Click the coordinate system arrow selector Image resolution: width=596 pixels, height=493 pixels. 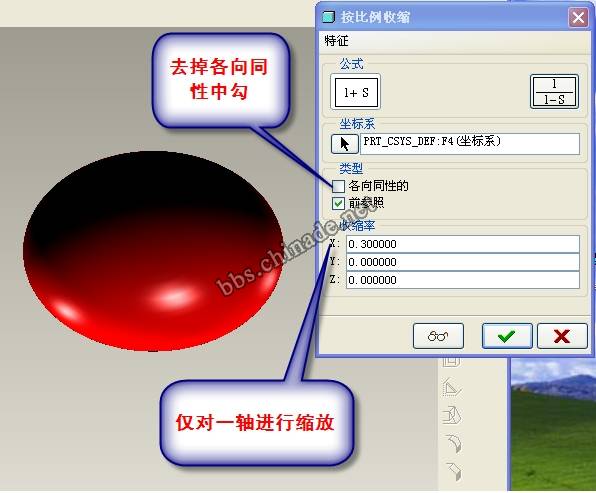[x=344, y=144]
